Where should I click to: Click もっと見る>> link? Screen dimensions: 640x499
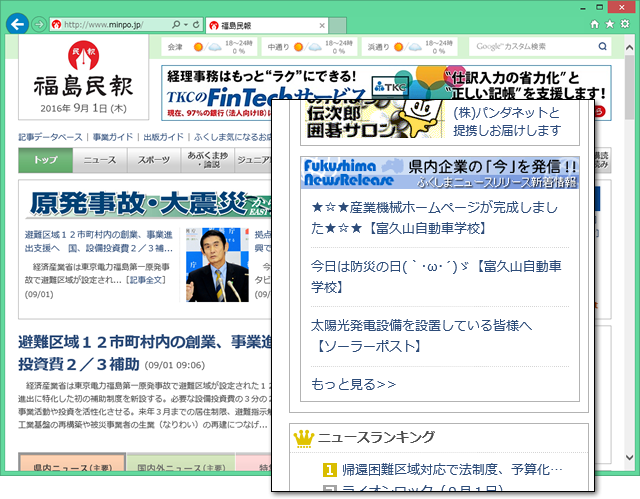click(353, 384)
